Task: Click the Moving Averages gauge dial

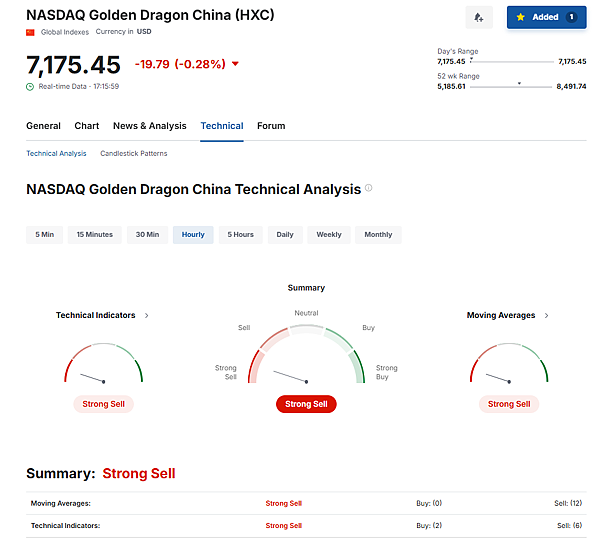Action: click(x=509, y=365)
